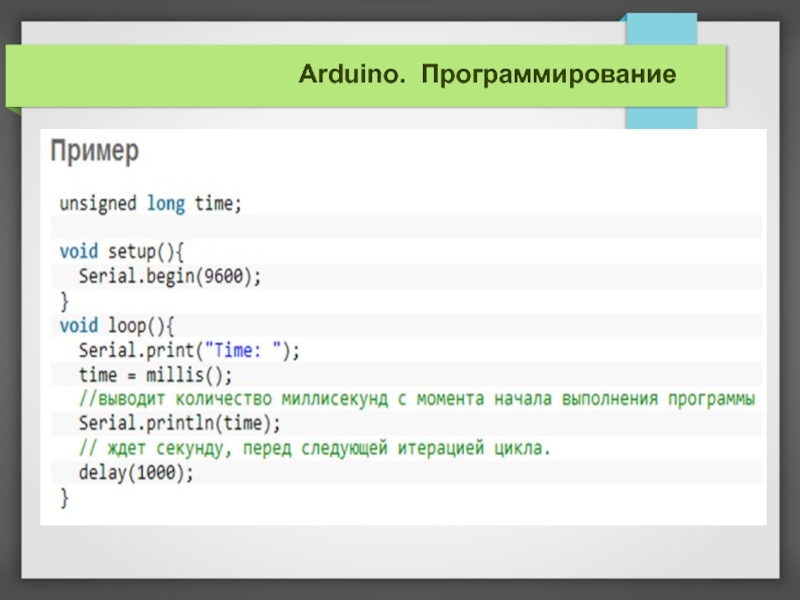Click the final closing brace of loop
This screenshot has height=600, width=800.
click(x=65, y=496)
